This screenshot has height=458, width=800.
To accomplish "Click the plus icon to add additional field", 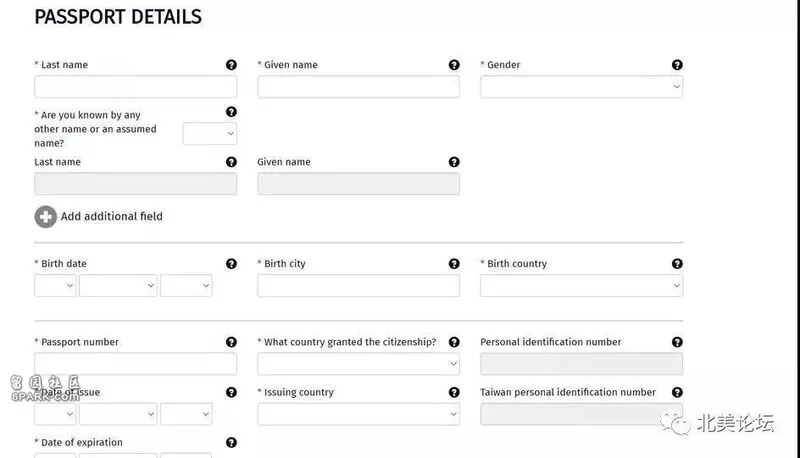I will (x=45, y=217).
